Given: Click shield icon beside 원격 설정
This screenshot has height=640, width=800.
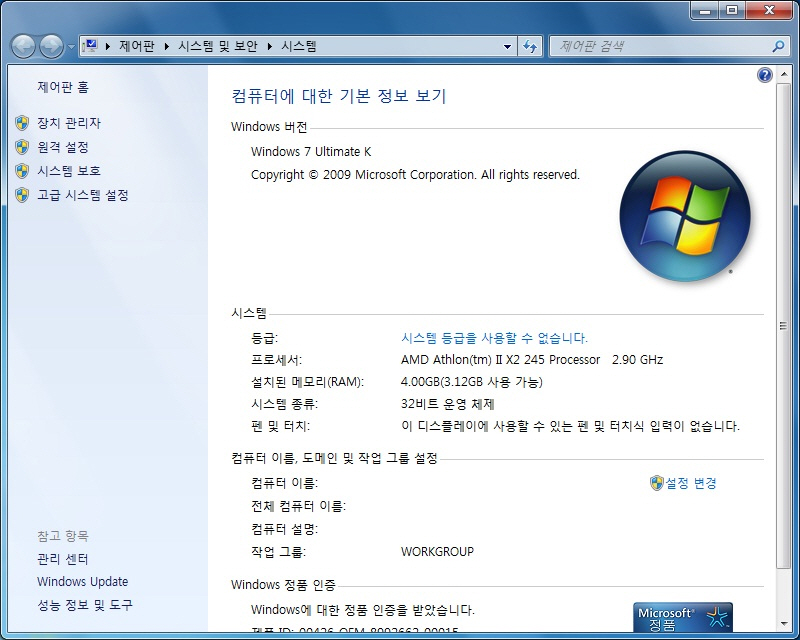Looking at the screenshot, I should [22, 147].
